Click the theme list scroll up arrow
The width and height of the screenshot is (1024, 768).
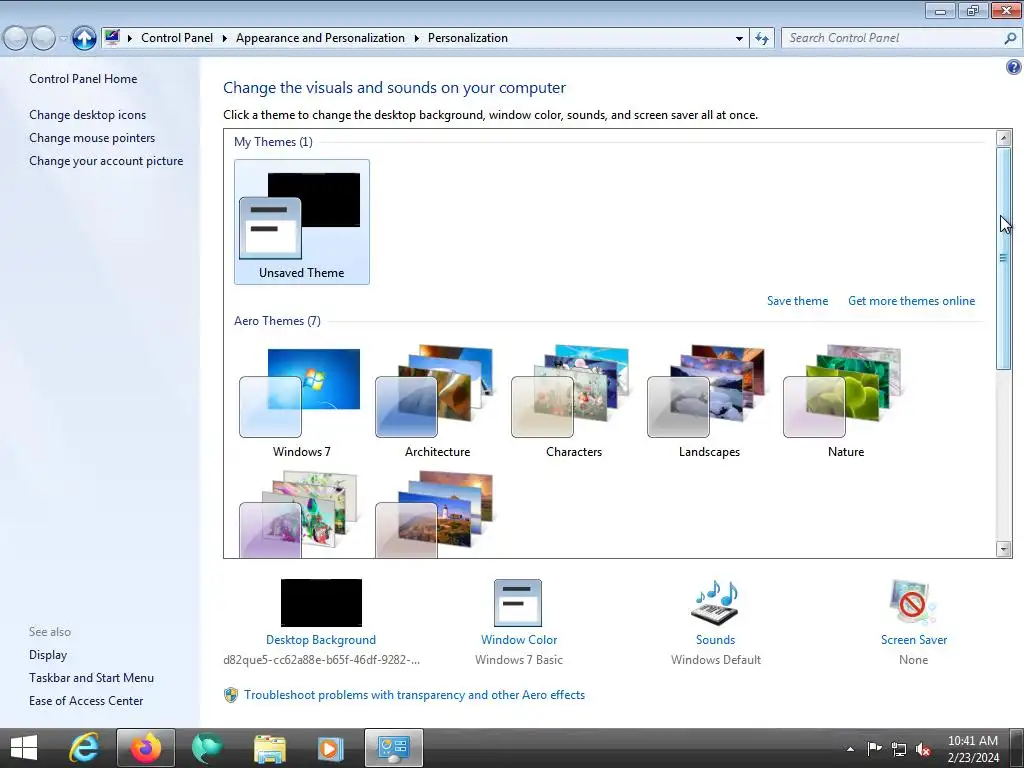tap(1004, 138)
